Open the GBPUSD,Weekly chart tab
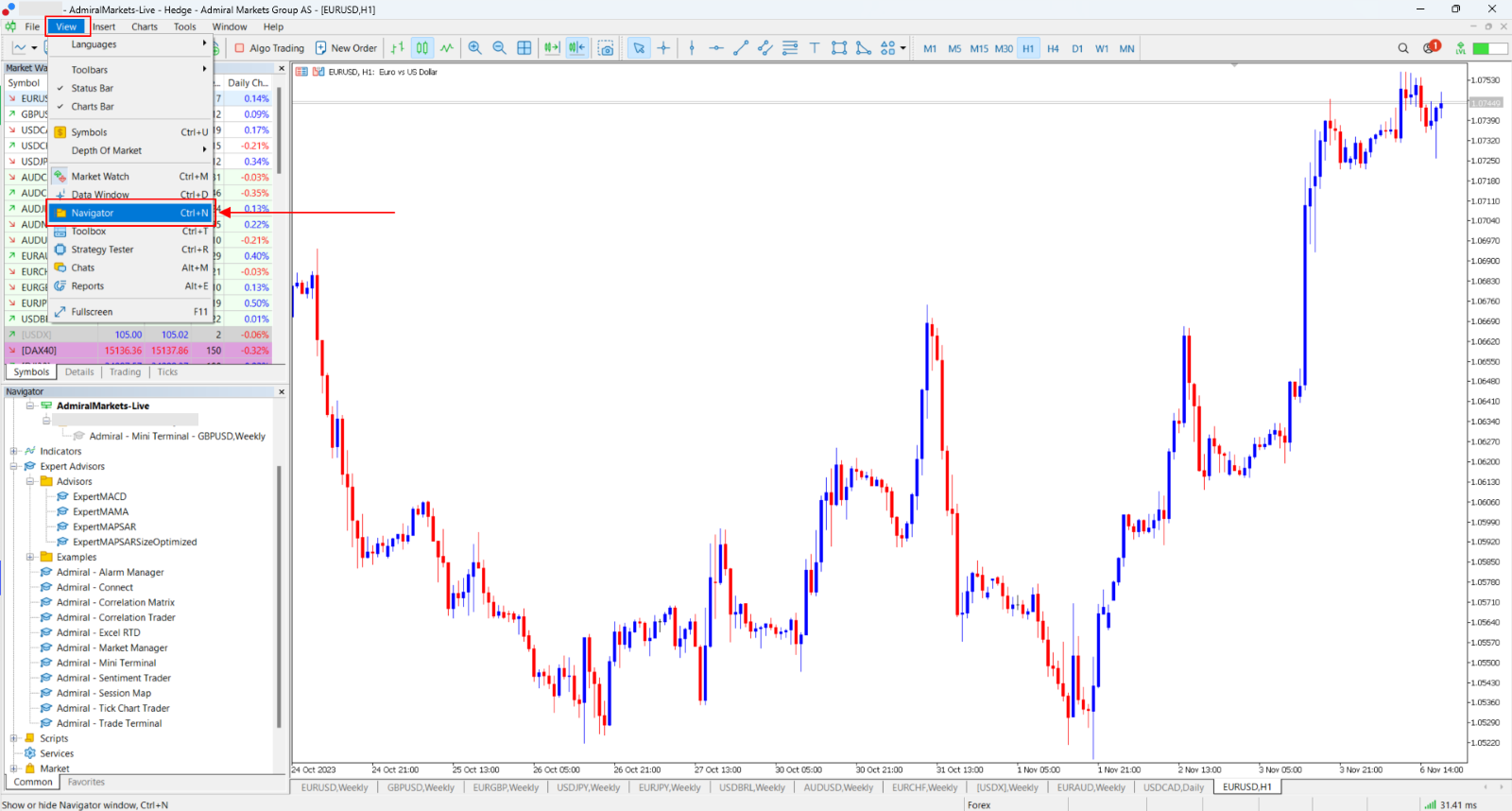The height and width of the screenshot is (811, 1512). point(421,787)
